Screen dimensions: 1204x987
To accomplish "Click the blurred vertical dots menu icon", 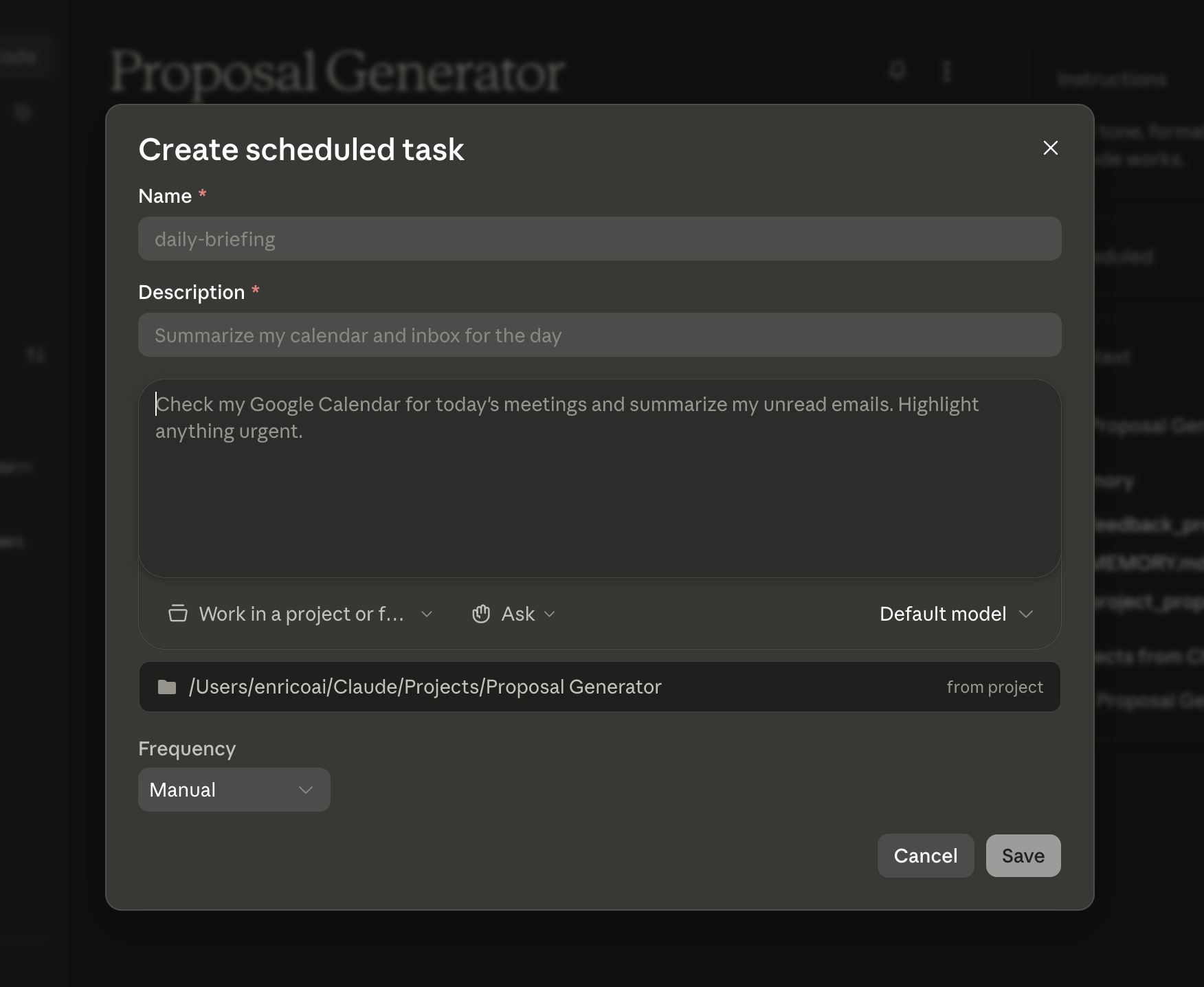I will pos(947,71).
